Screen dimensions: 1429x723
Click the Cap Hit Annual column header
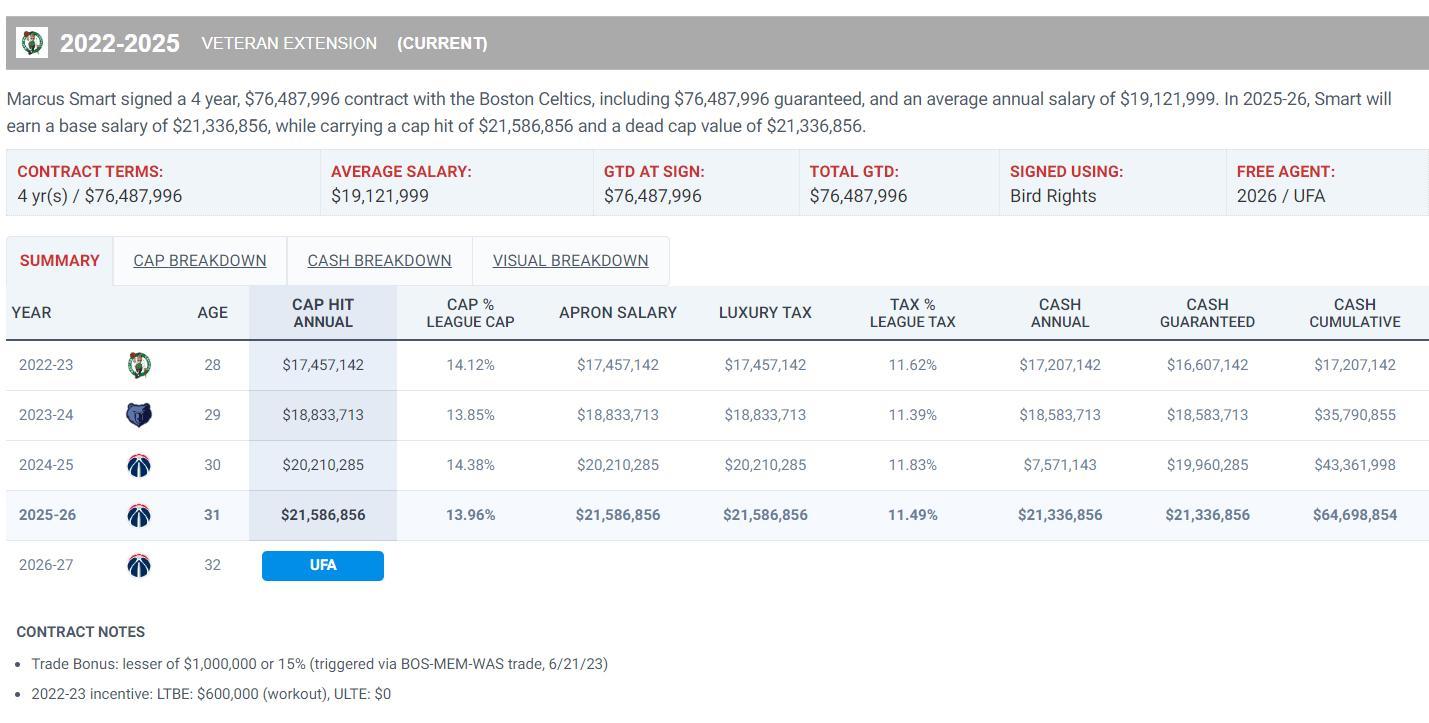pos(323,313)
